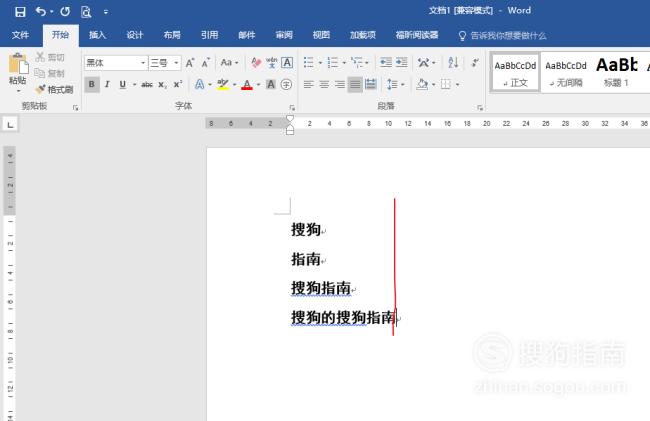Click the 告诉我你想要做什么 search box
This screenshot has width=650, height=421.
tap(502, 36)
